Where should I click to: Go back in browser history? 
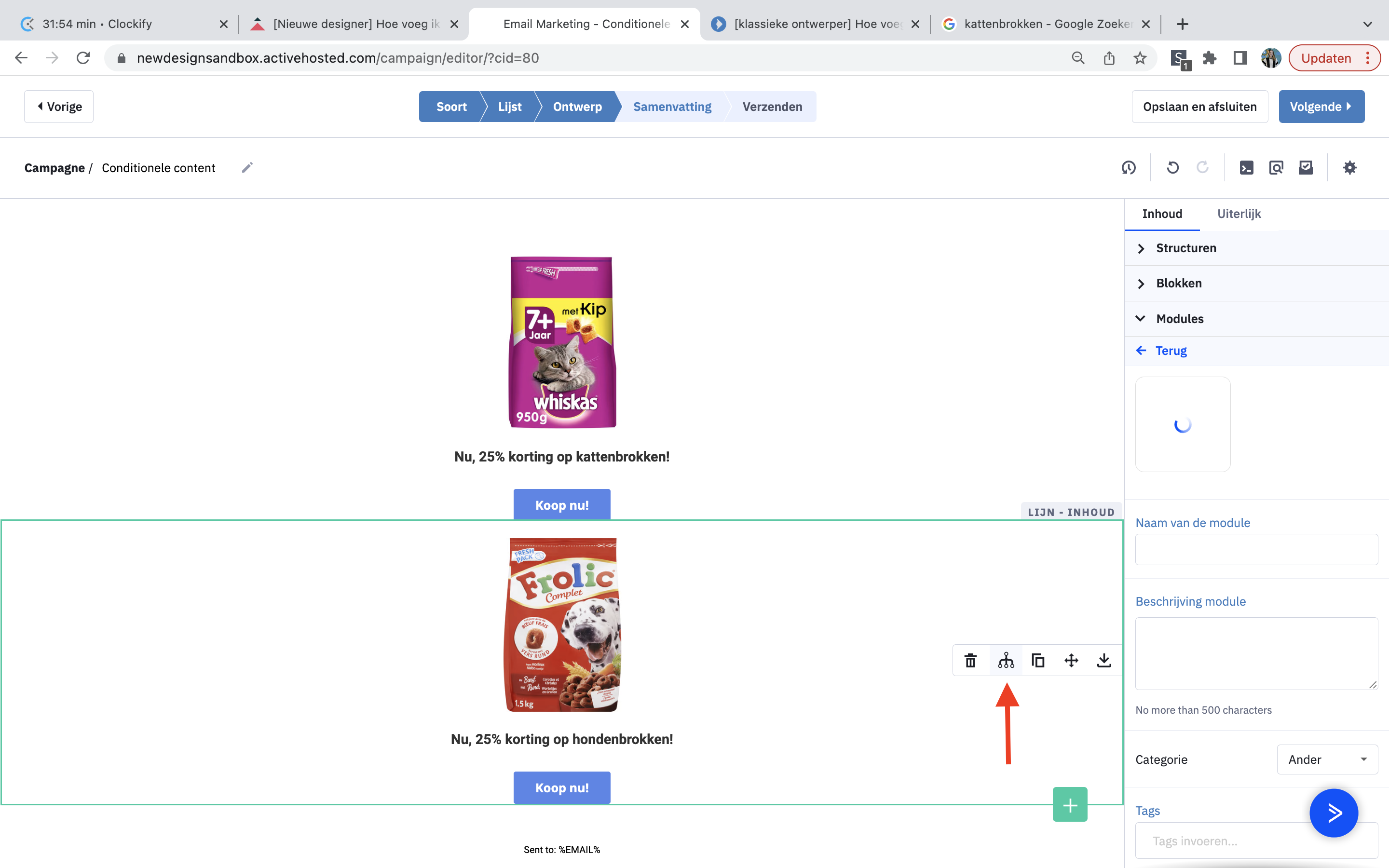(21, 58)
